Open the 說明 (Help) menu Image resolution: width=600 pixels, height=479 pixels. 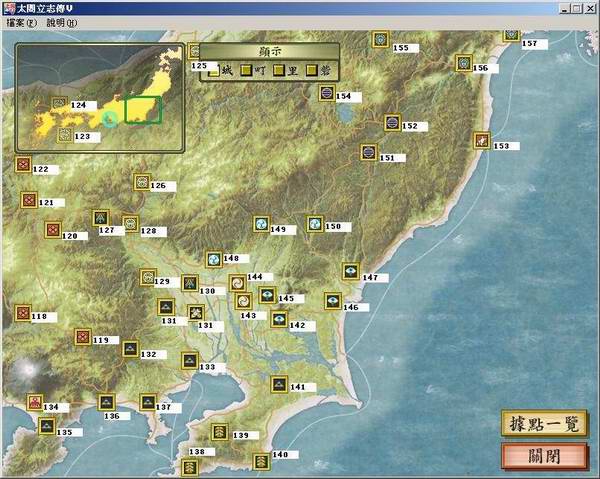61,22
